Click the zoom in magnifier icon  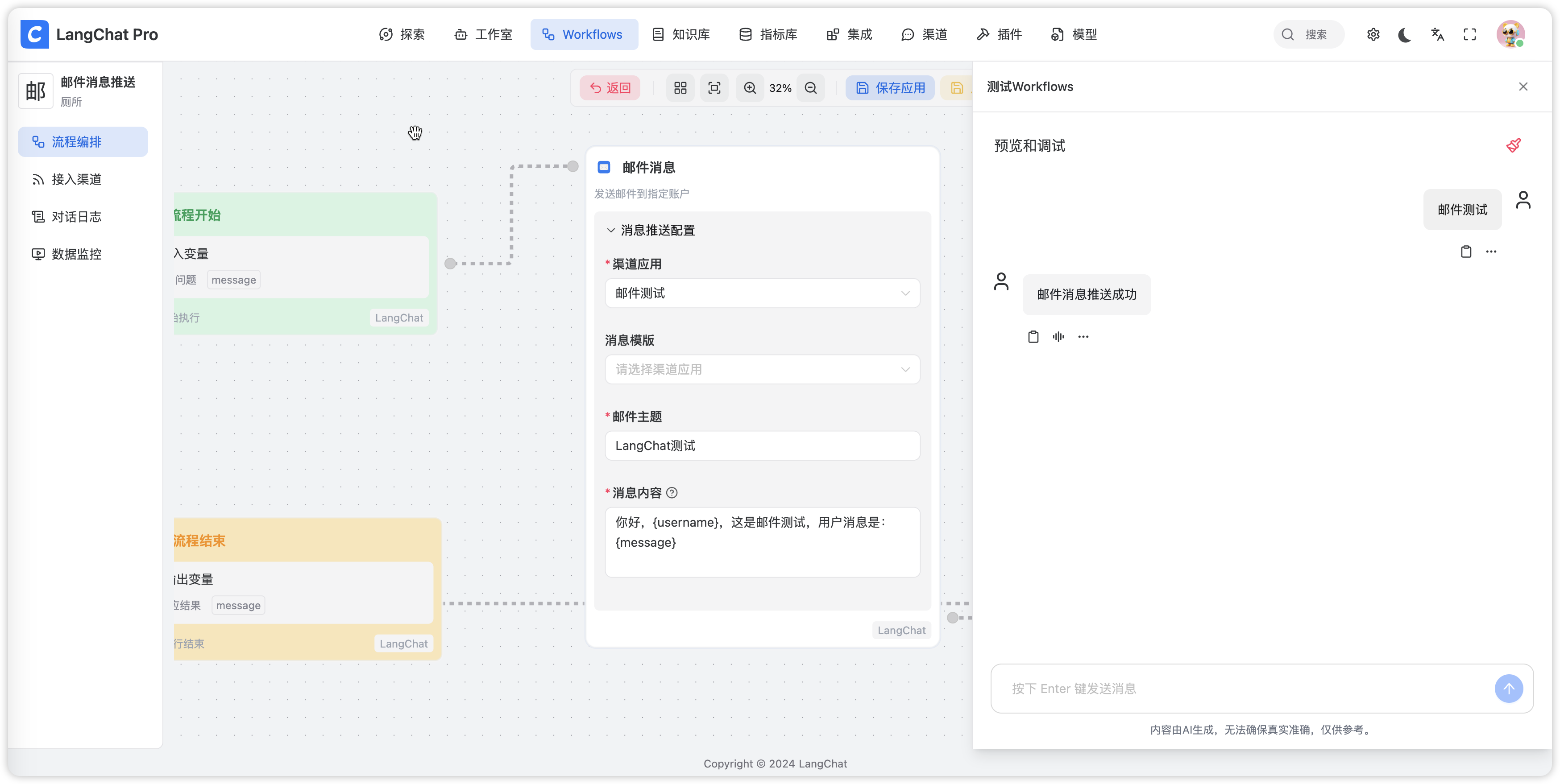point(750,88)
